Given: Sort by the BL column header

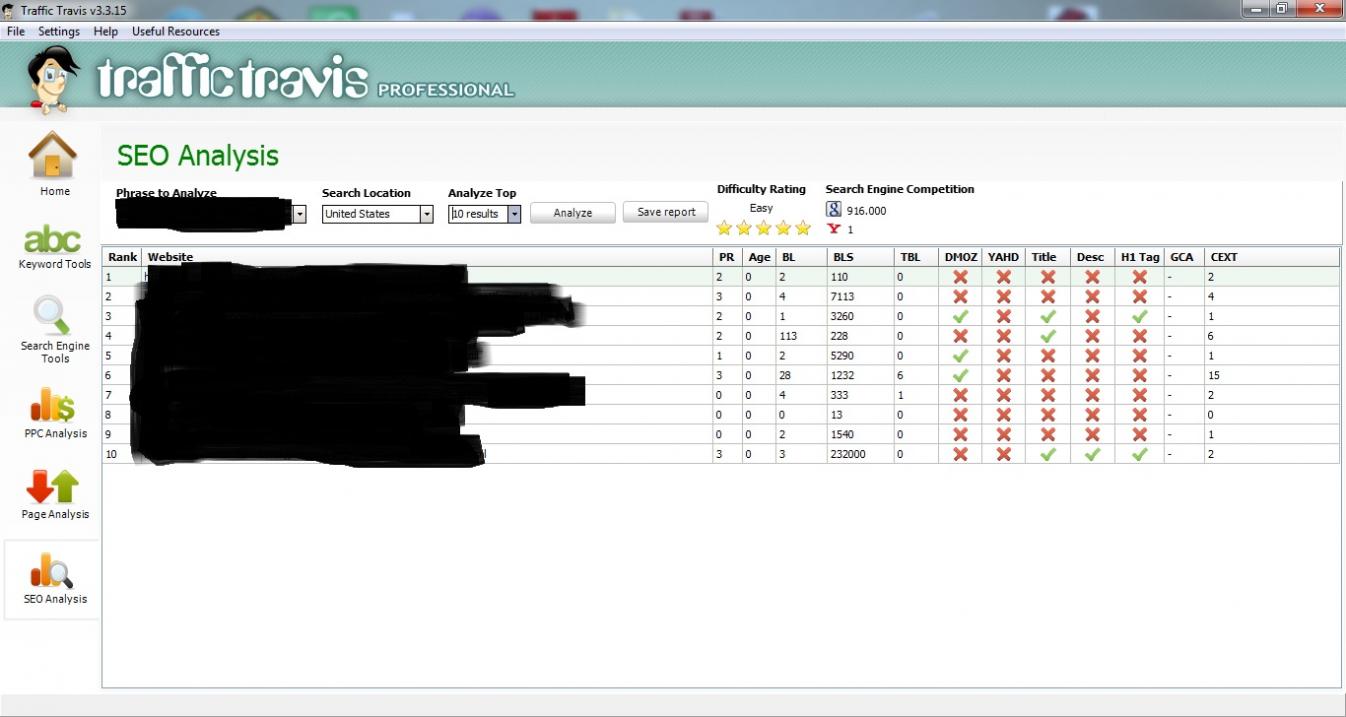Looking at the screenshot, I should [801, 257].
